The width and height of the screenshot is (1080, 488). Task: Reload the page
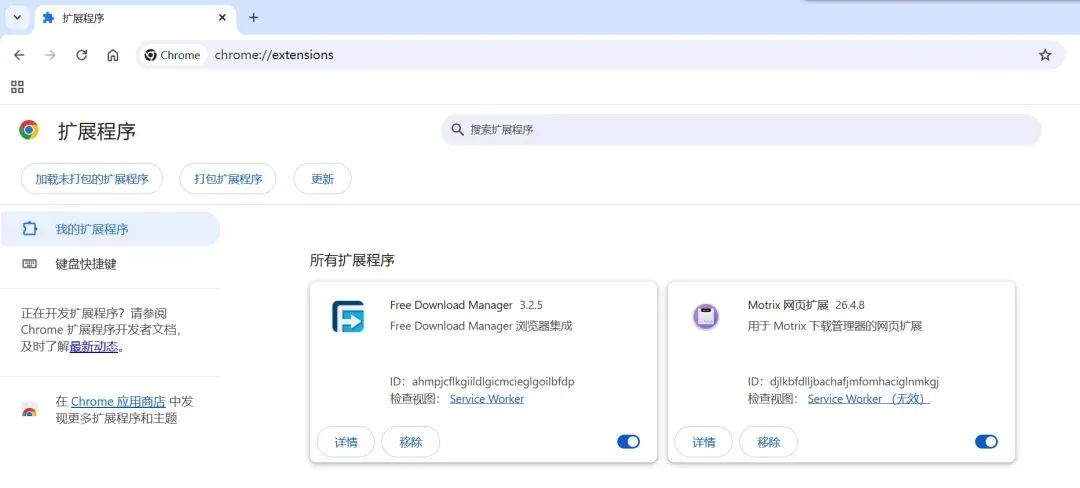[81, 55]
